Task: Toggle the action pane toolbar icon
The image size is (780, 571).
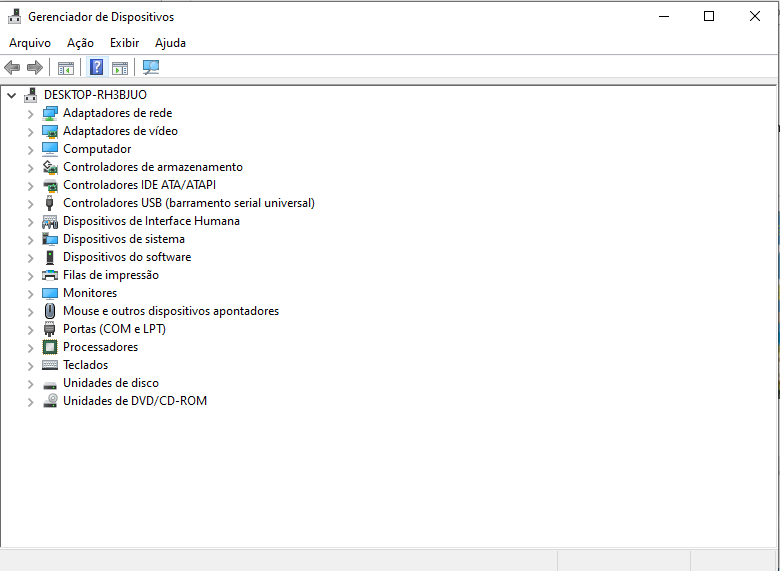Action: coord(120,68)
